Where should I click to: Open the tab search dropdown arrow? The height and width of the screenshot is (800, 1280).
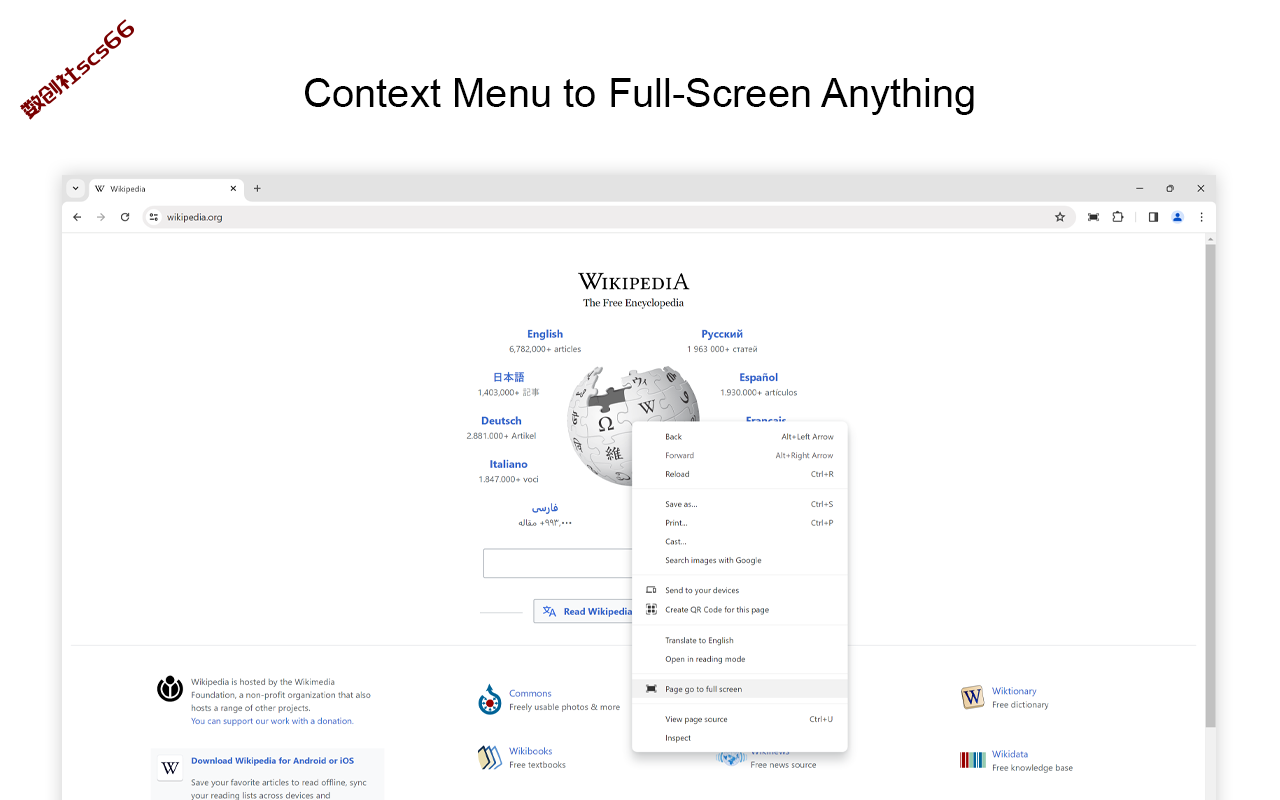pyautogui.click(x=75, y=188)
